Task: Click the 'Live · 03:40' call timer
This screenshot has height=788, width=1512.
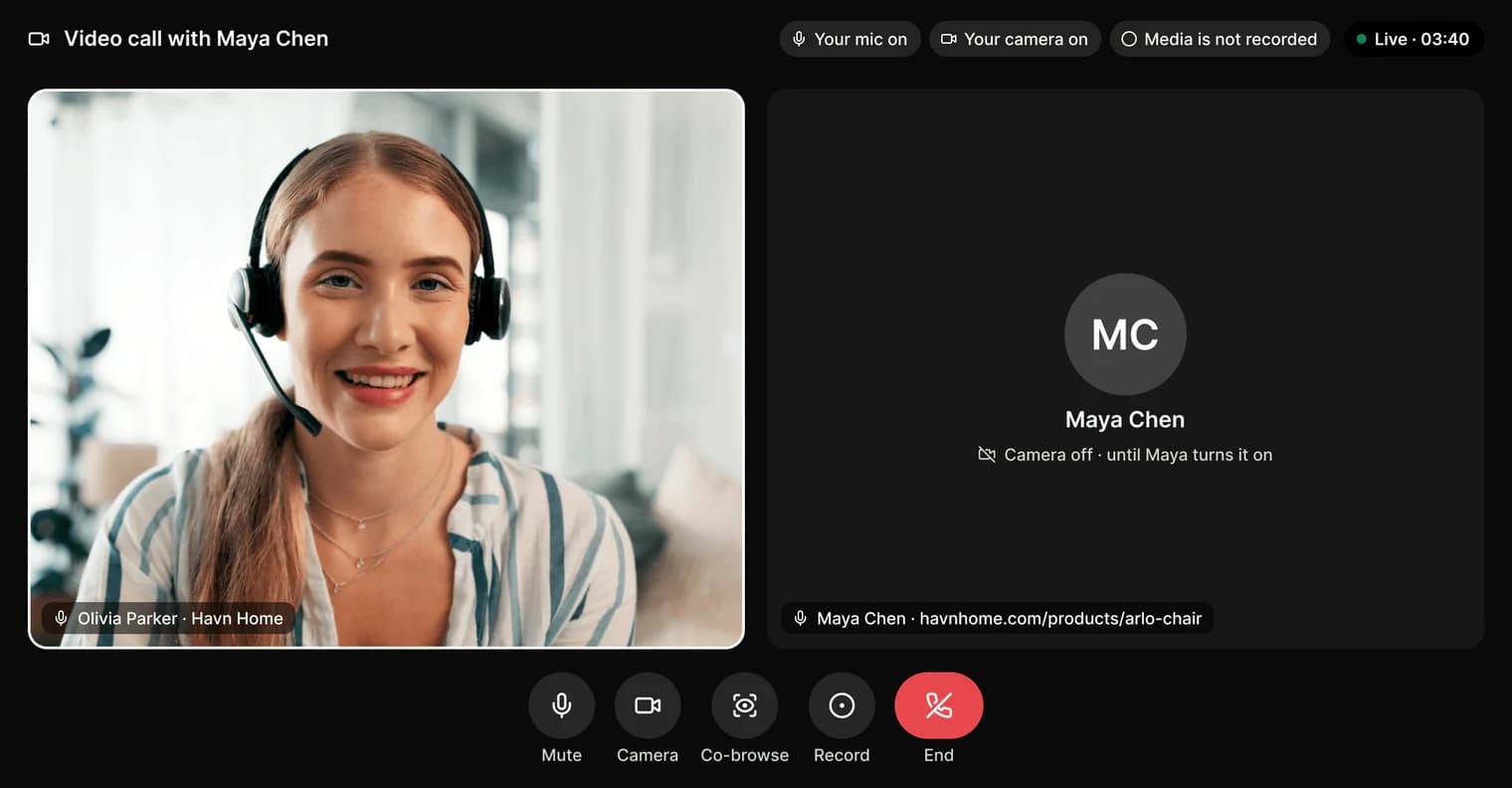Action: point(1414,39)
